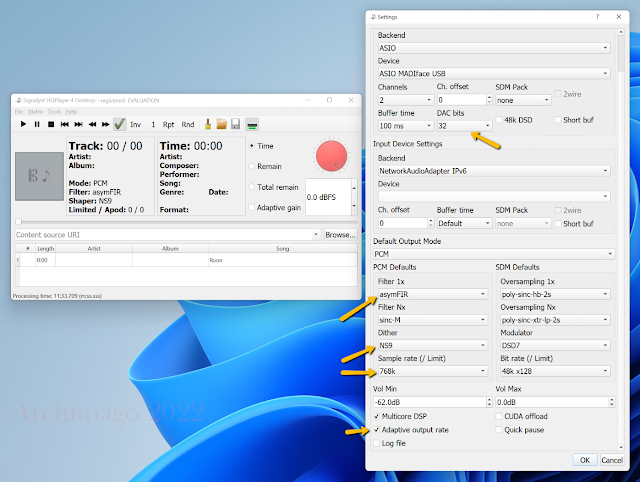Open the Buffer time 100 ms dropdown
Screen dimensions: 640x482
pyautogui.click(x=405, y=126)
